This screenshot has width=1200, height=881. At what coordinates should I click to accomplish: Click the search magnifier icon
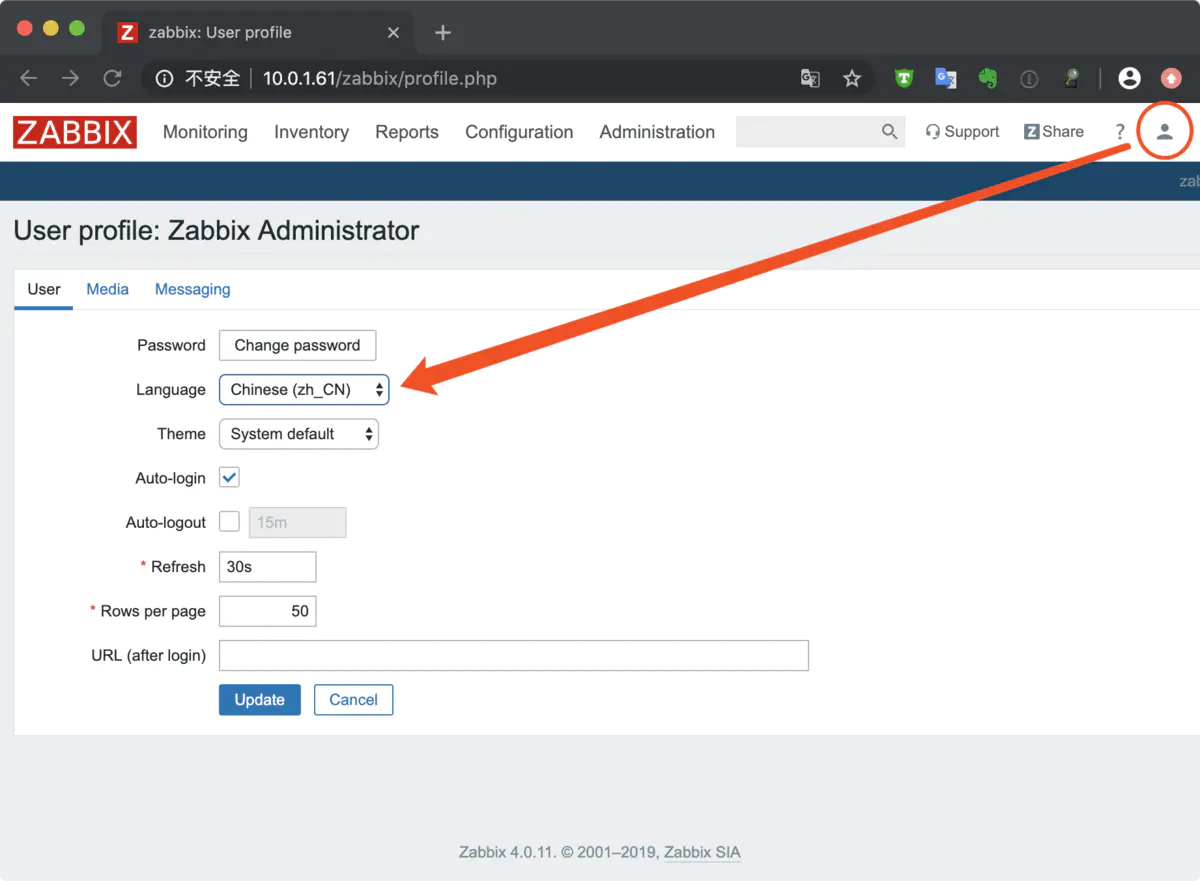pos(889,132)
